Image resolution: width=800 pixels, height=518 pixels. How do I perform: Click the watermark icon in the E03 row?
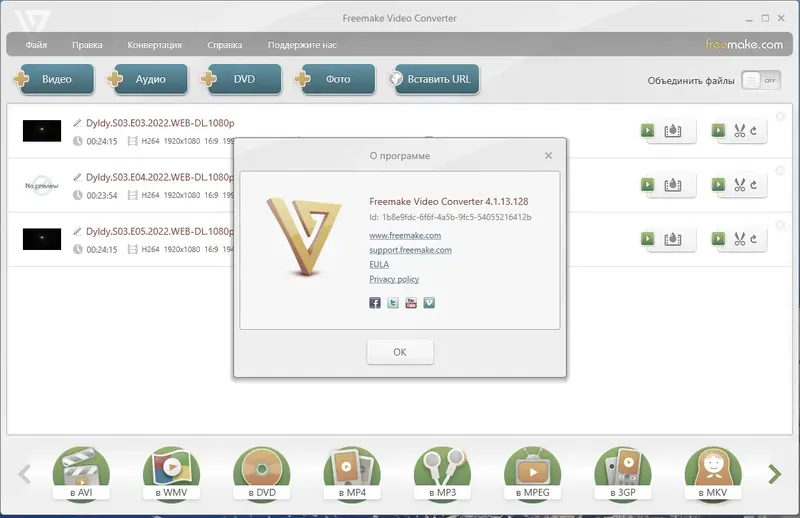tap(673, 131)
